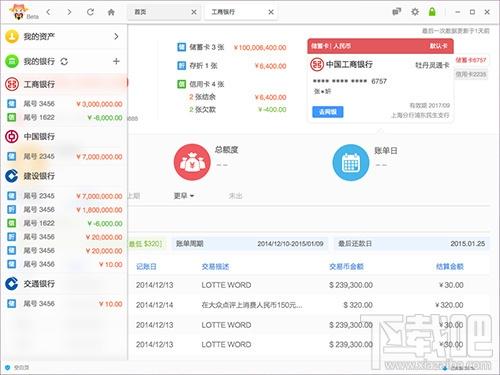Click the $ 320.00 transaction amount

tap(358, 305)
